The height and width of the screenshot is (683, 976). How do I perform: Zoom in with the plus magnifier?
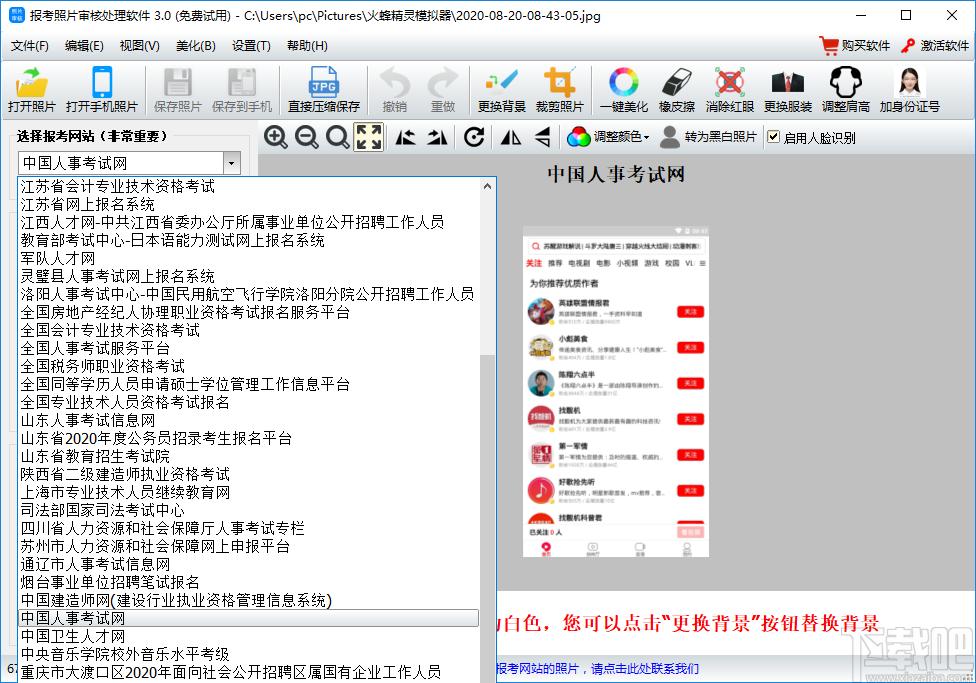point(276,136)
